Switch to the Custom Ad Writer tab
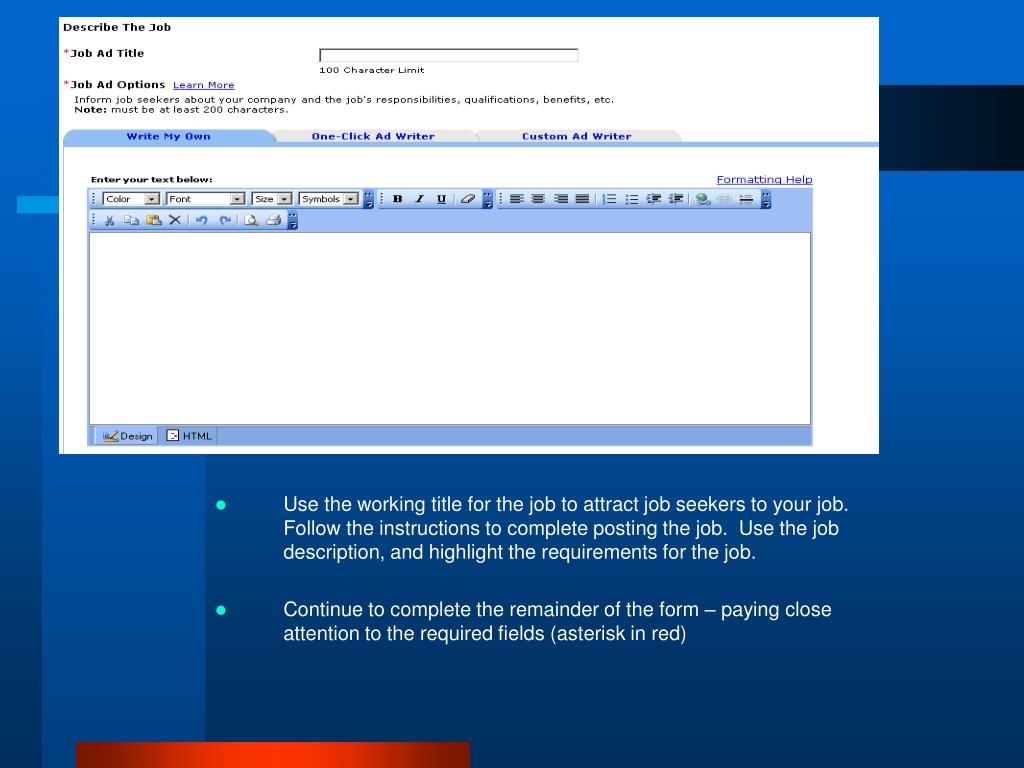Viewport: 1024px width, 768px height. [x=577, y=136]
